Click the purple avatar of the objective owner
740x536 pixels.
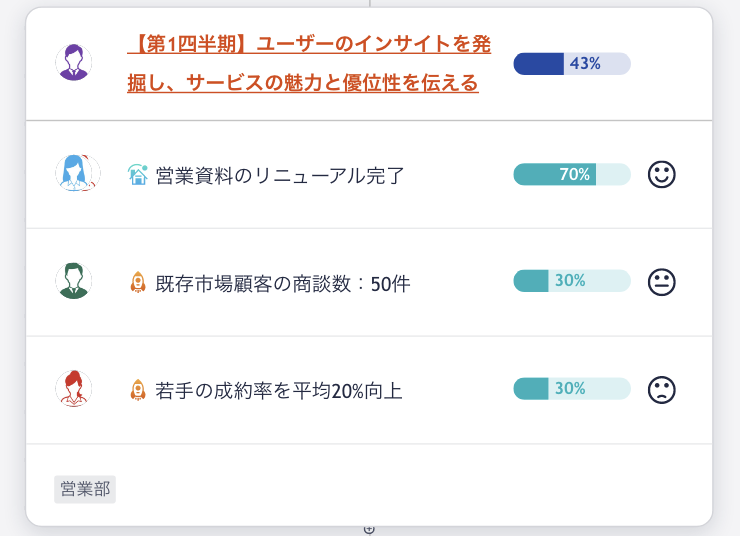pyautogui.click(x=74, y=62)
